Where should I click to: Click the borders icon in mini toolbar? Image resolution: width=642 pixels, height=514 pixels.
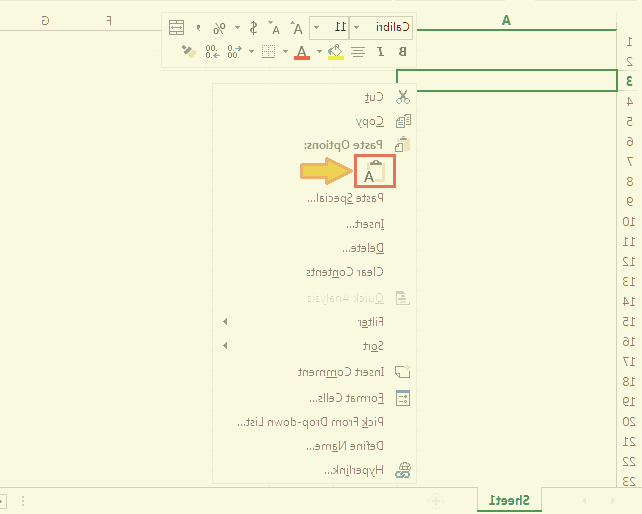[268, 51]
